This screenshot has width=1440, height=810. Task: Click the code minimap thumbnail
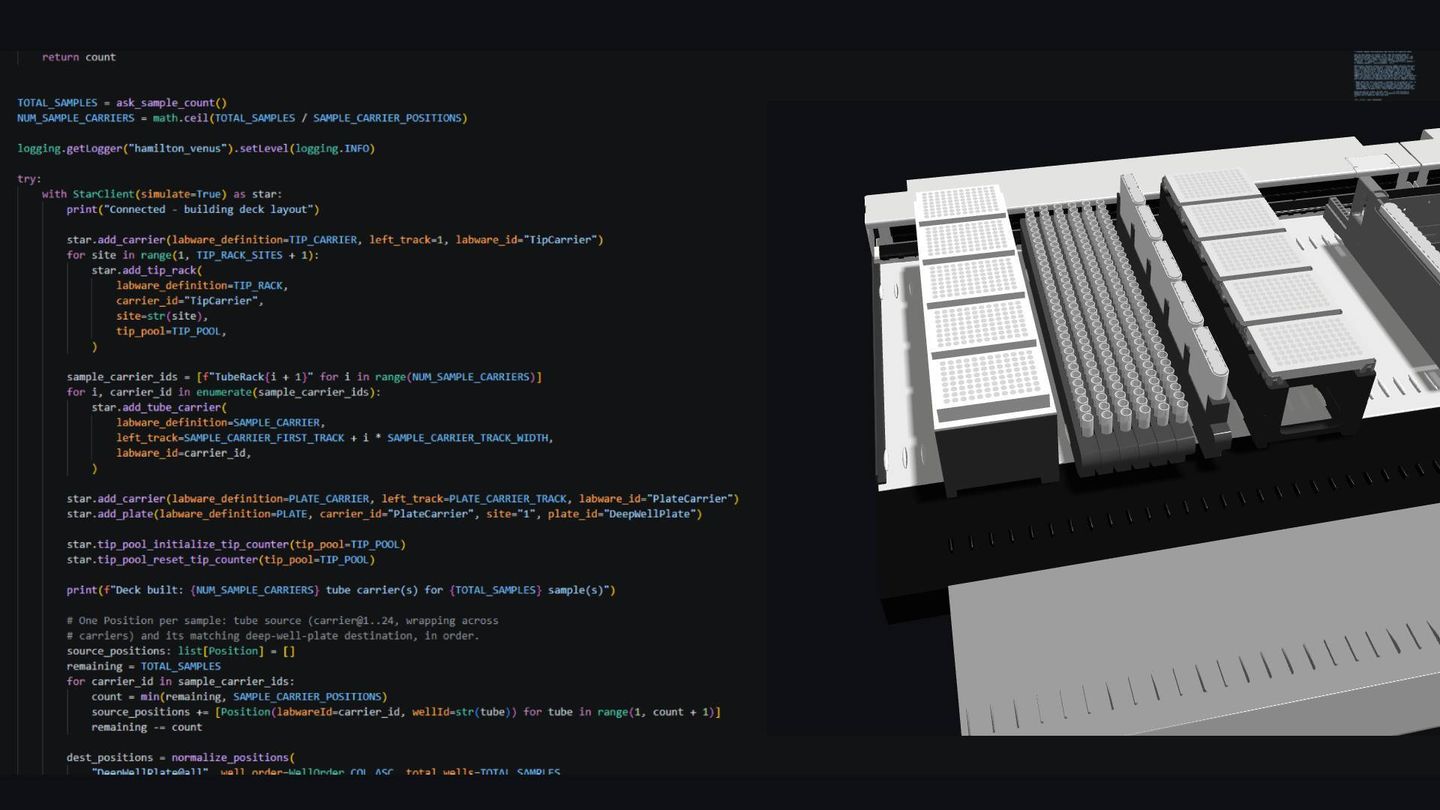1384,75
